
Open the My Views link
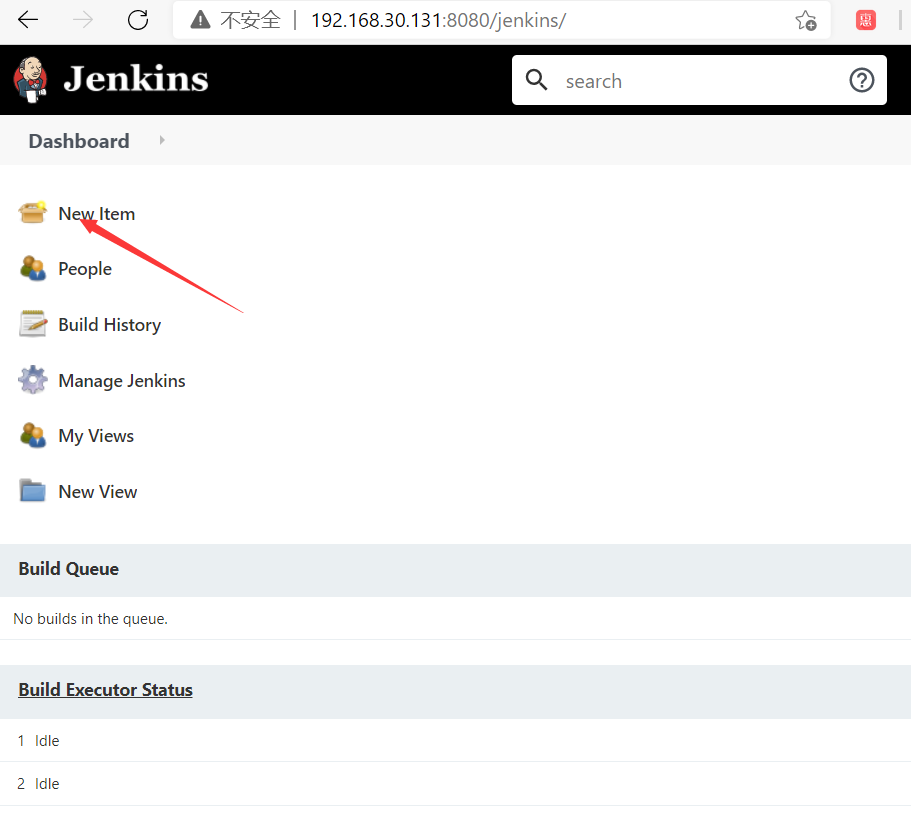(x=96, y=436)
